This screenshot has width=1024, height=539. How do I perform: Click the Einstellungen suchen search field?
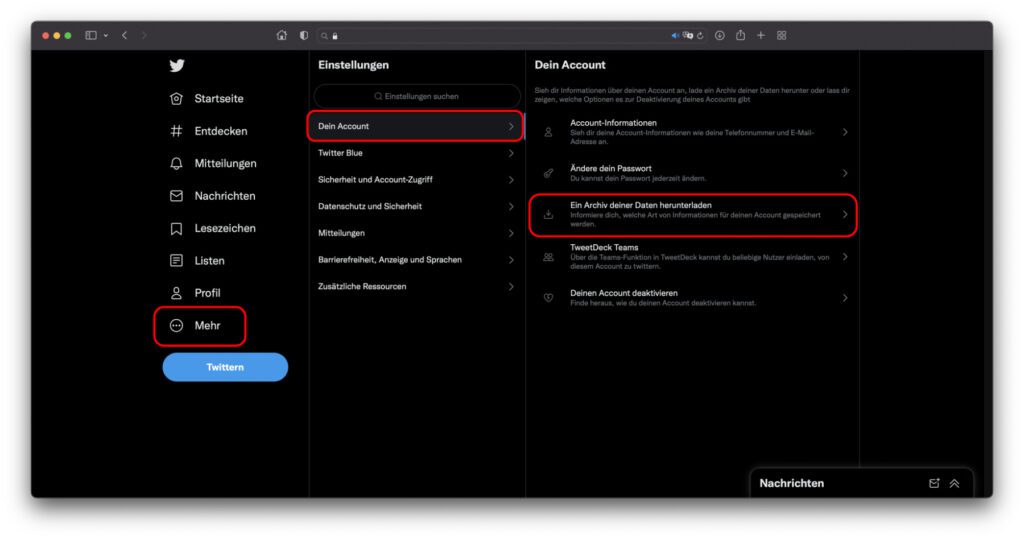click(x=417, y=96)
